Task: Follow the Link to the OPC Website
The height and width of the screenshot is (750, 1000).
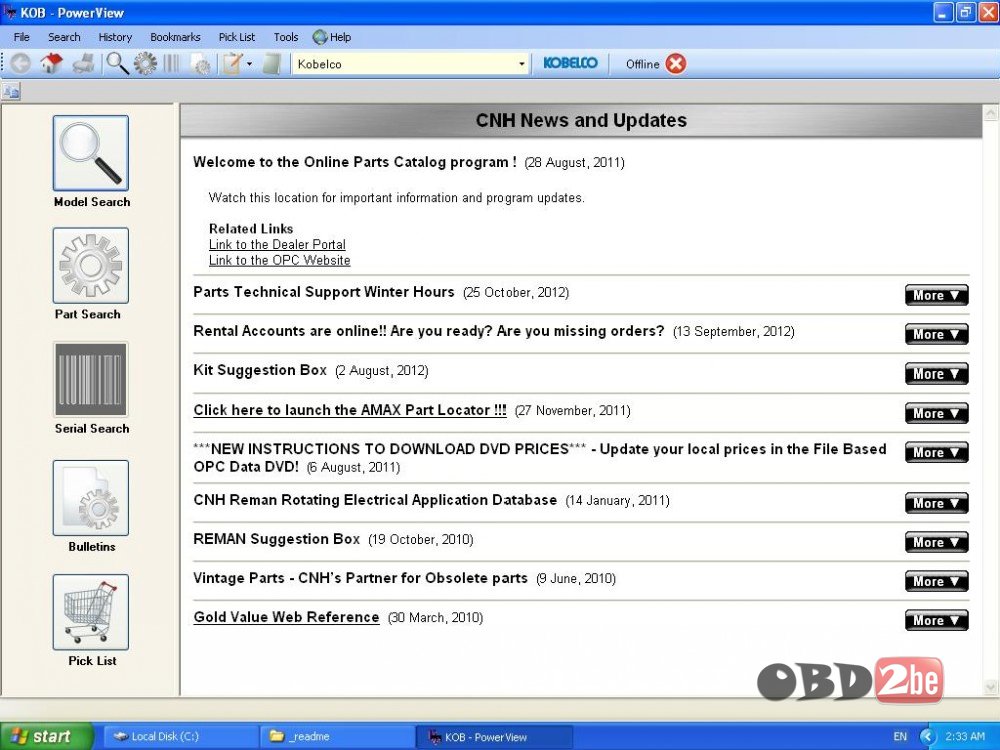Action: click(279, 260)
